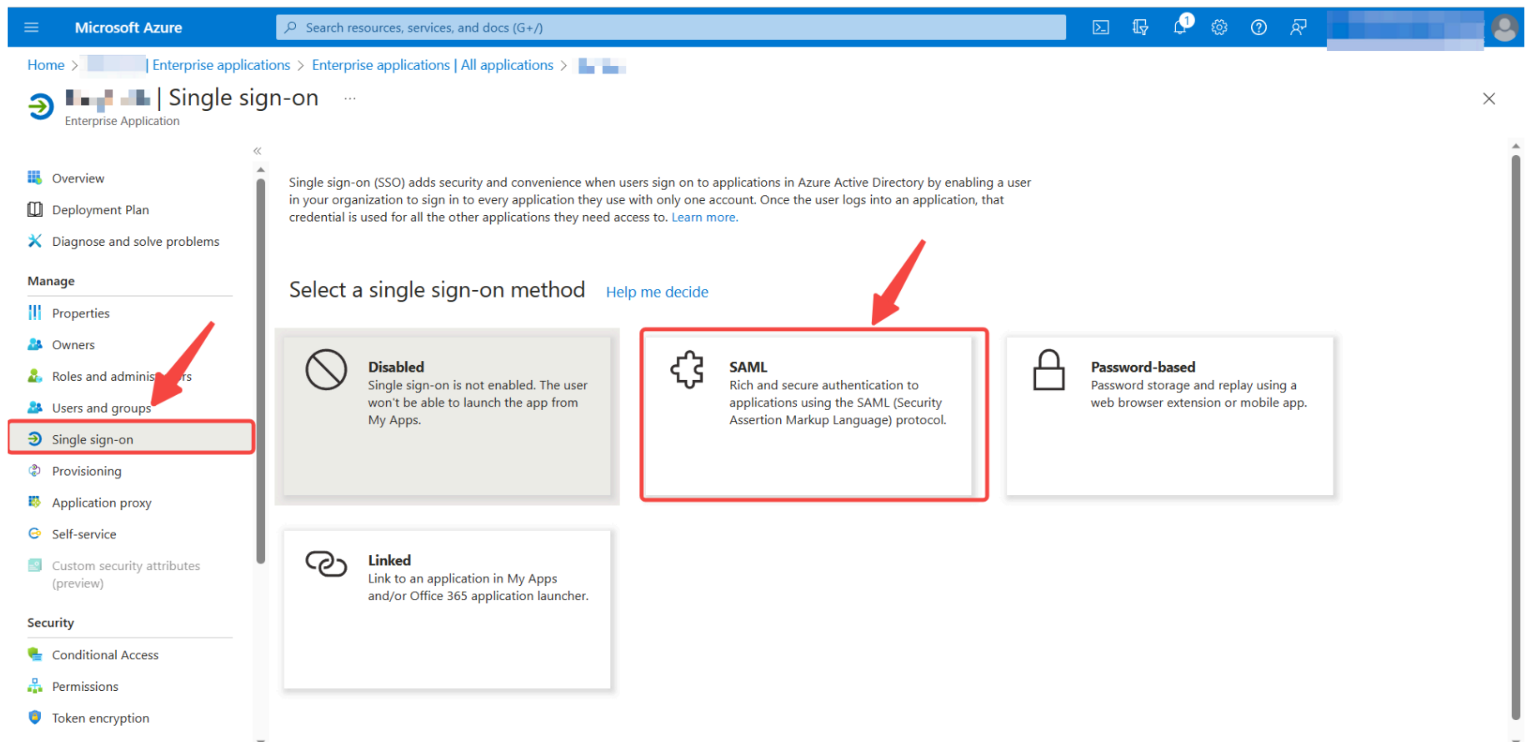This screenshot has height=742, width=1539.
Task: Click the Token encryption shield icon
Action: pos(35,718)
